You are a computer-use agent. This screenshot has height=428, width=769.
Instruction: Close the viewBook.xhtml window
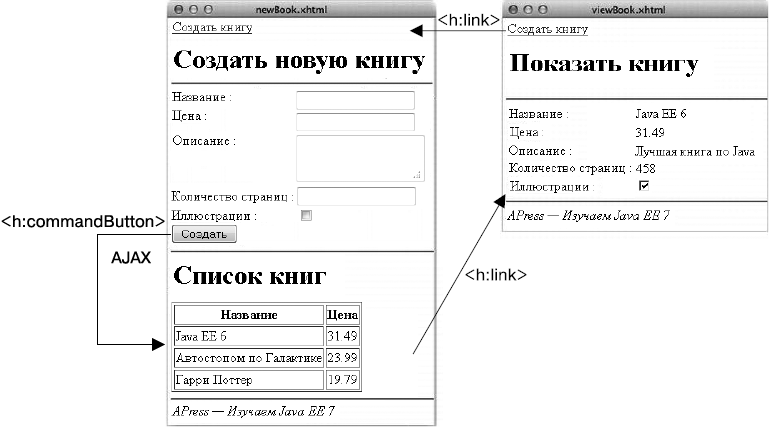point(513,8)
